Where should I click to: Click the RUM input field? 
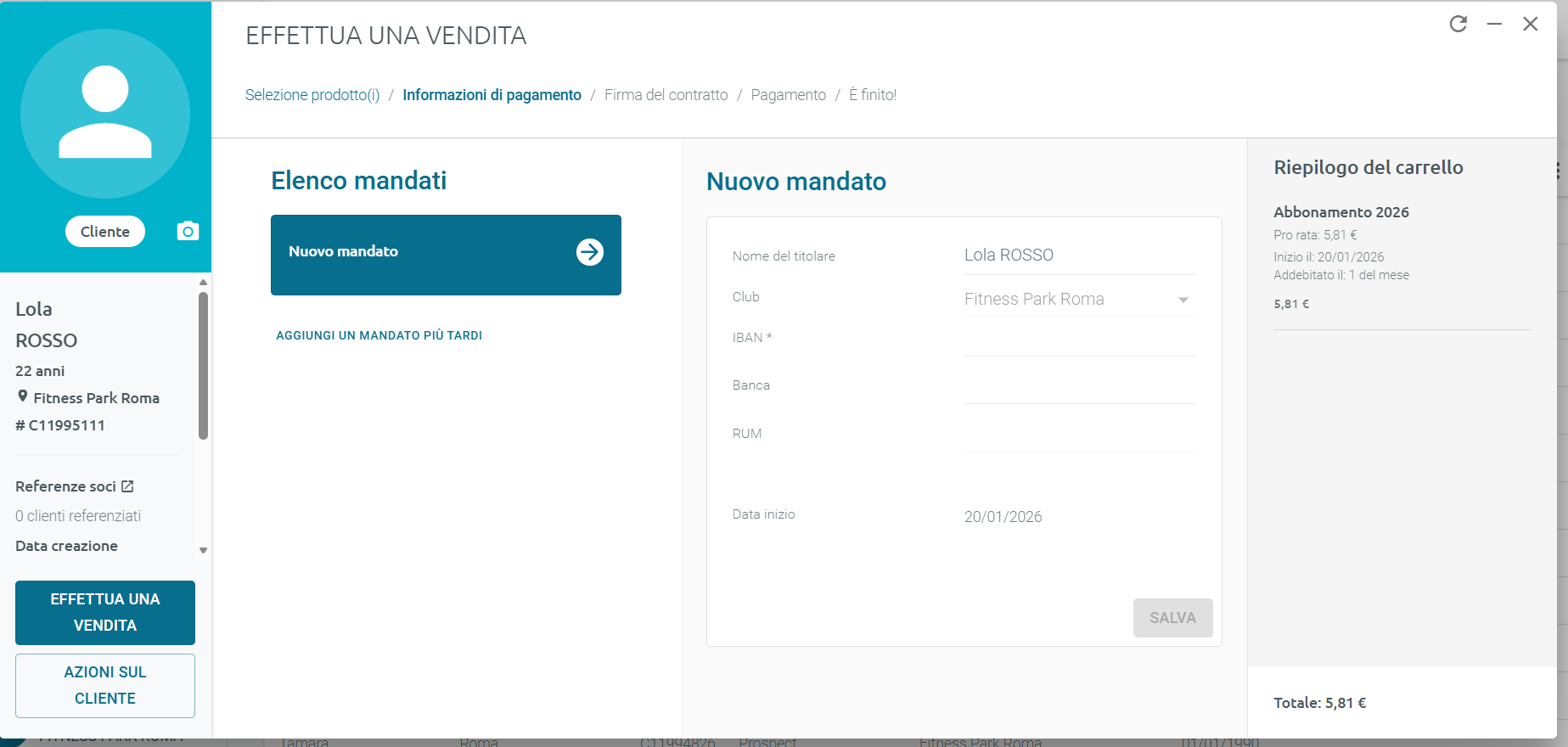click(1080, 435)
